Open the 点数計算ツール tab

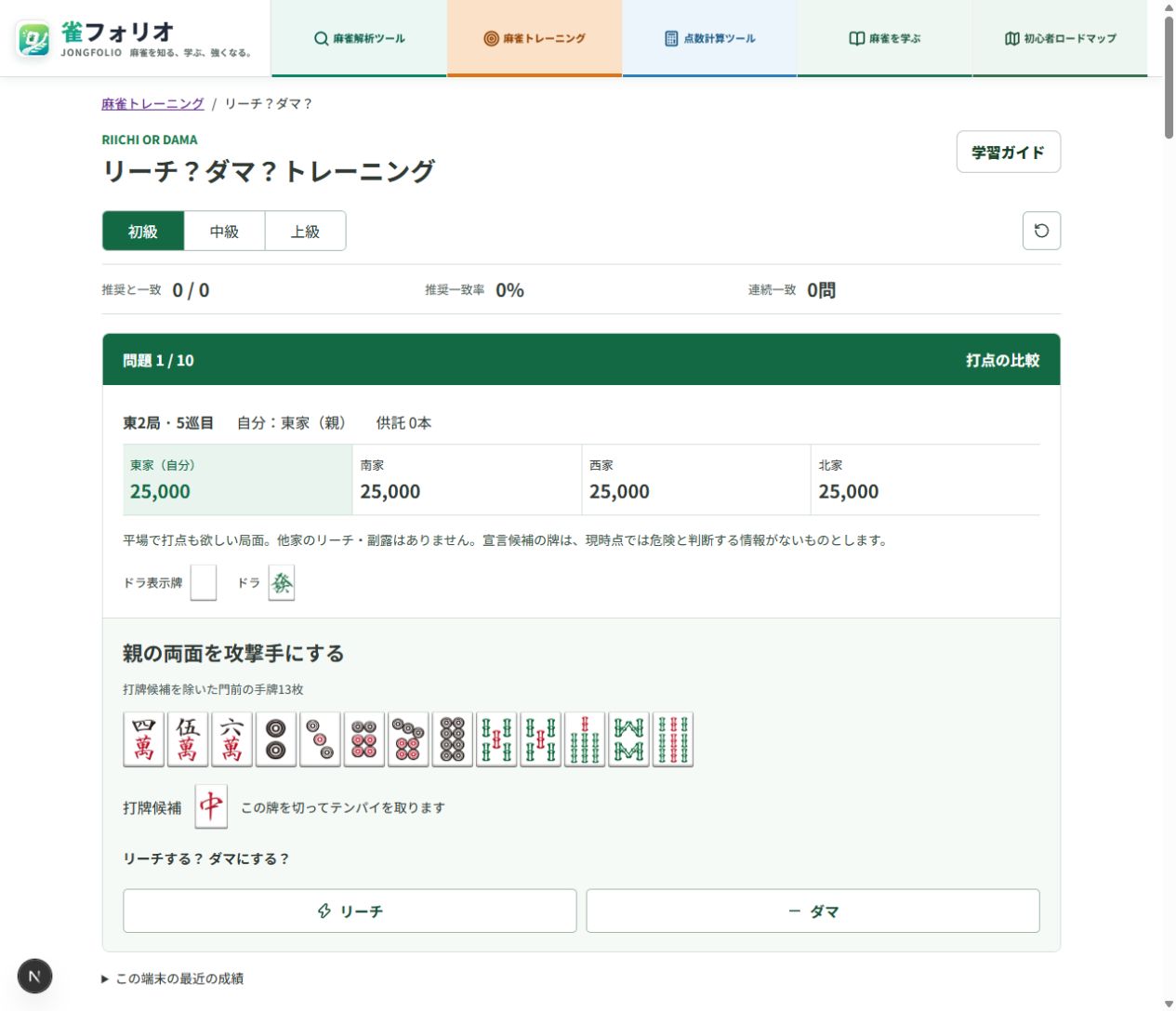[710, 38]
